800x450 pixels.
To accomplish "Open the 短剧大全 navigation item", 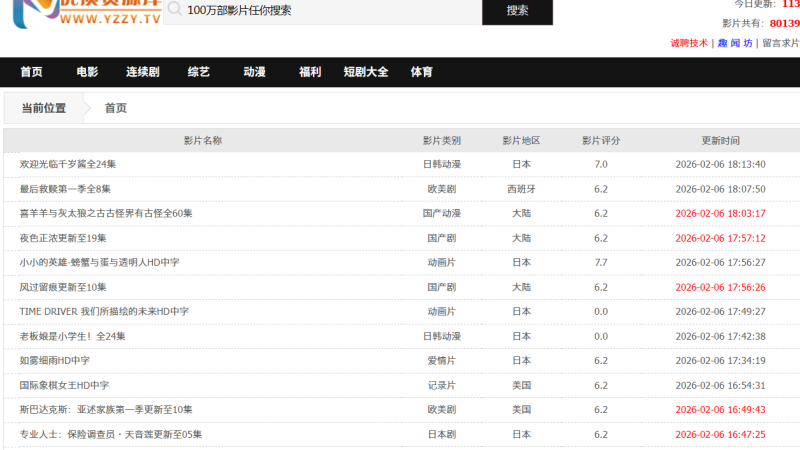I will click(x=366, y=72).
